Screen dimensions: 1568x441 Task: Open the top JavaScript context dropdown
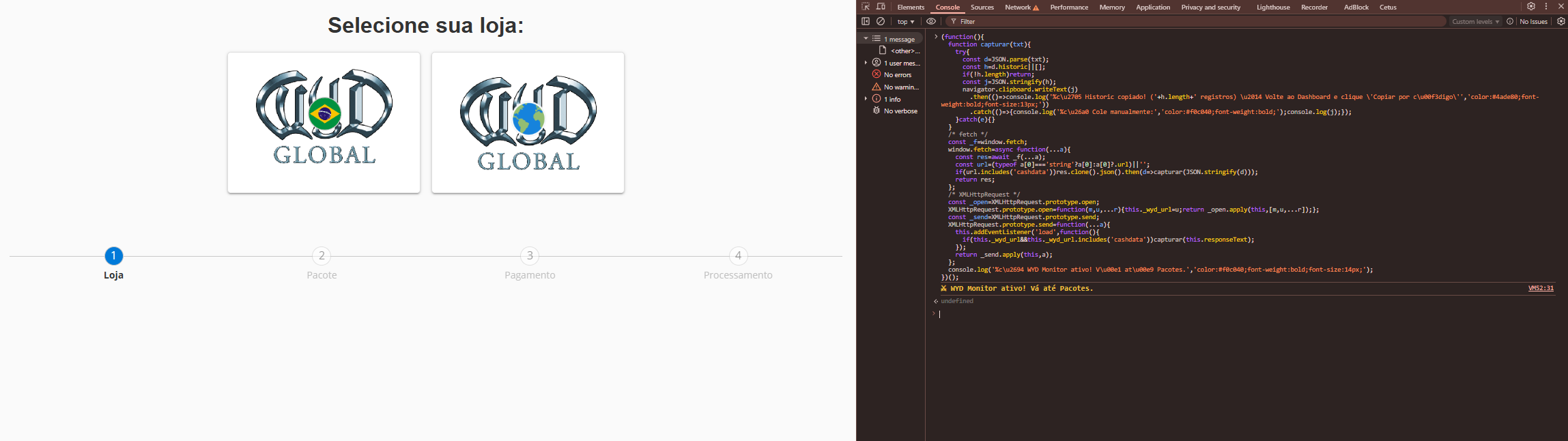click(x=905, y=22)
